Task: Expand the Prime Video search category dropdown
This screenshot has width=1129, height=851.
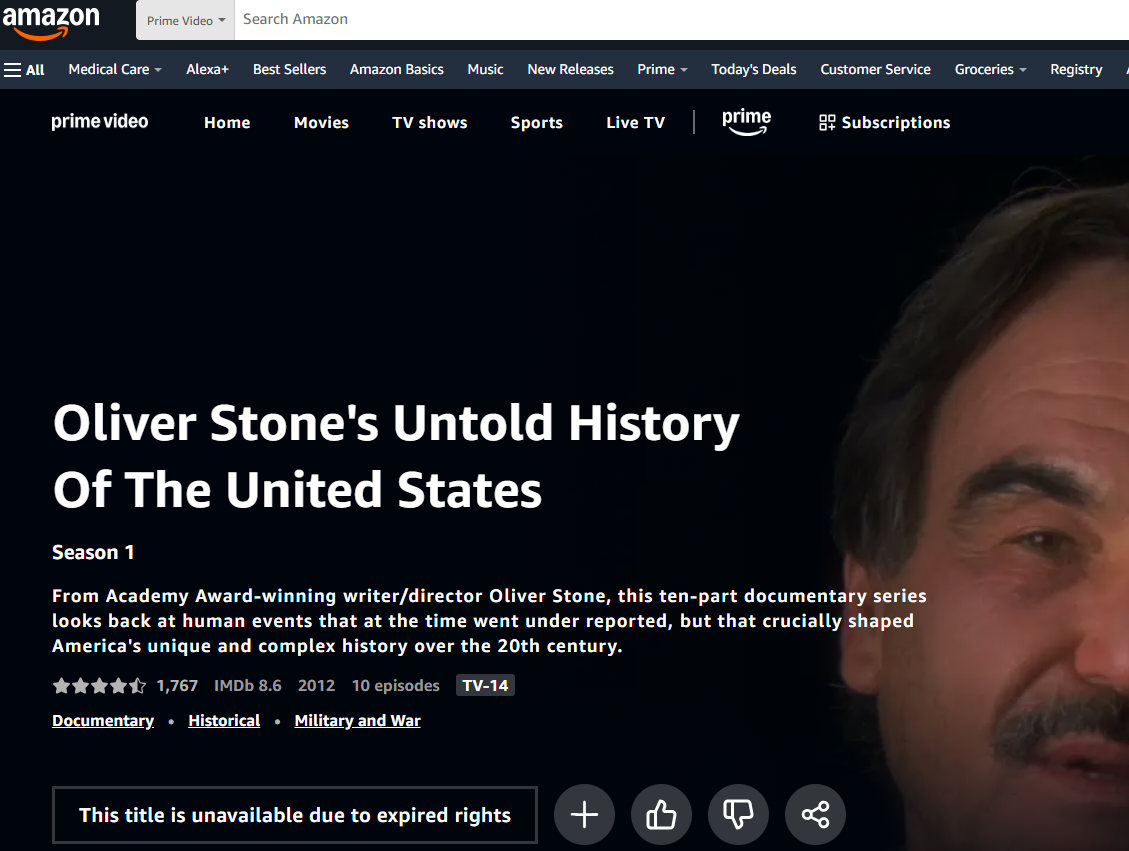Action: [x=185, y=20]
